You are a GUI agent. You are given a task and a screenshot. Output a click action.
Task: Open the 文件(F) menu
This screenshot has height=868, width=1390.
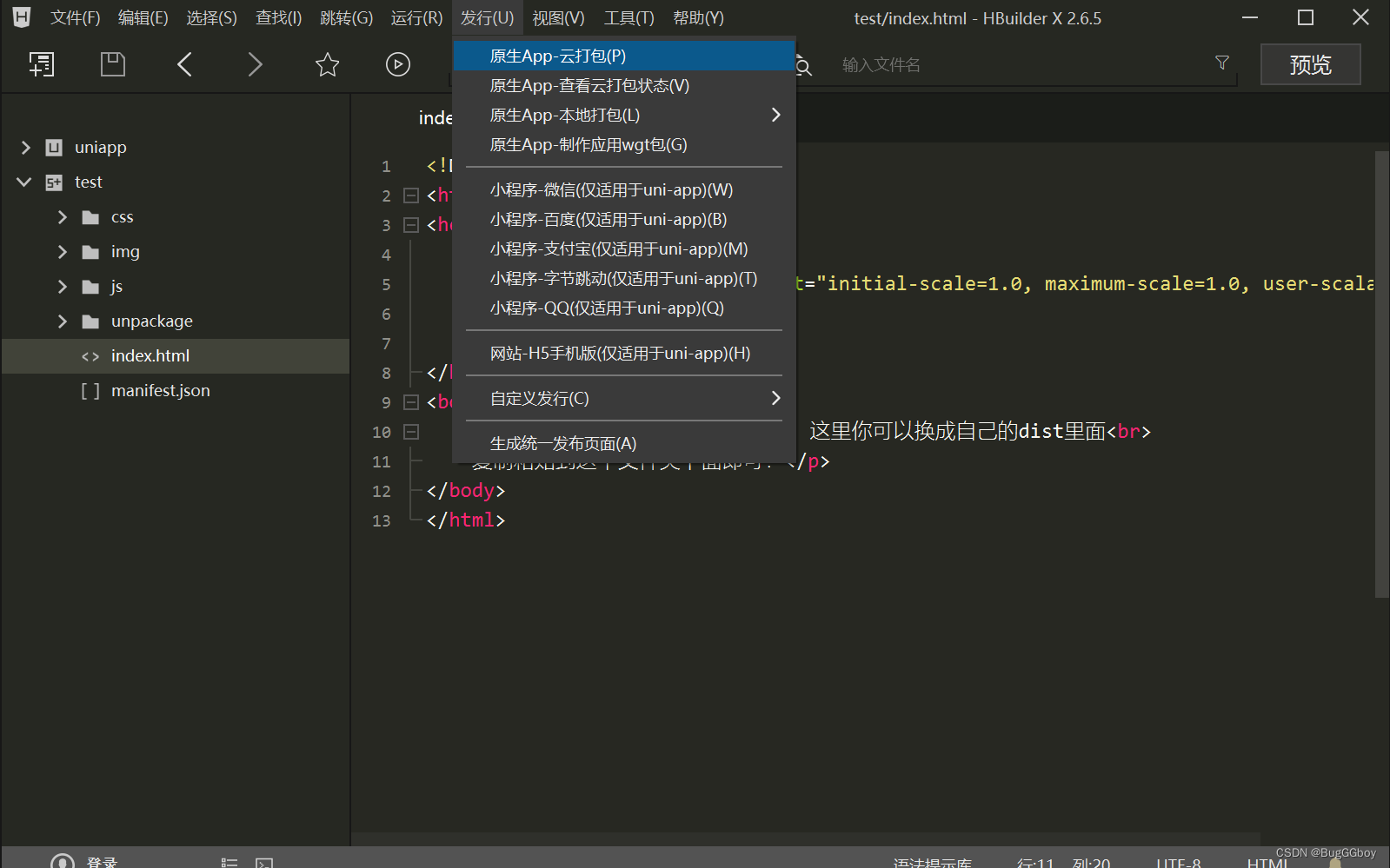pos(76,18)
